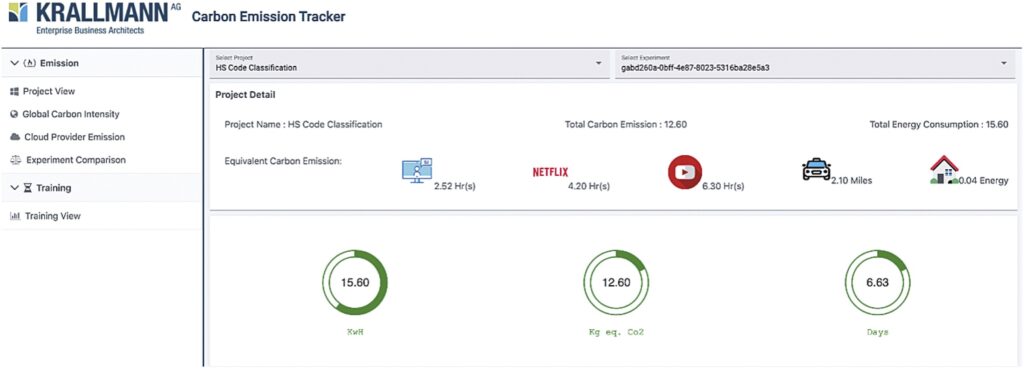Click the Emission section flame icon
This screenshot has width=1024, height=372.
29,63
